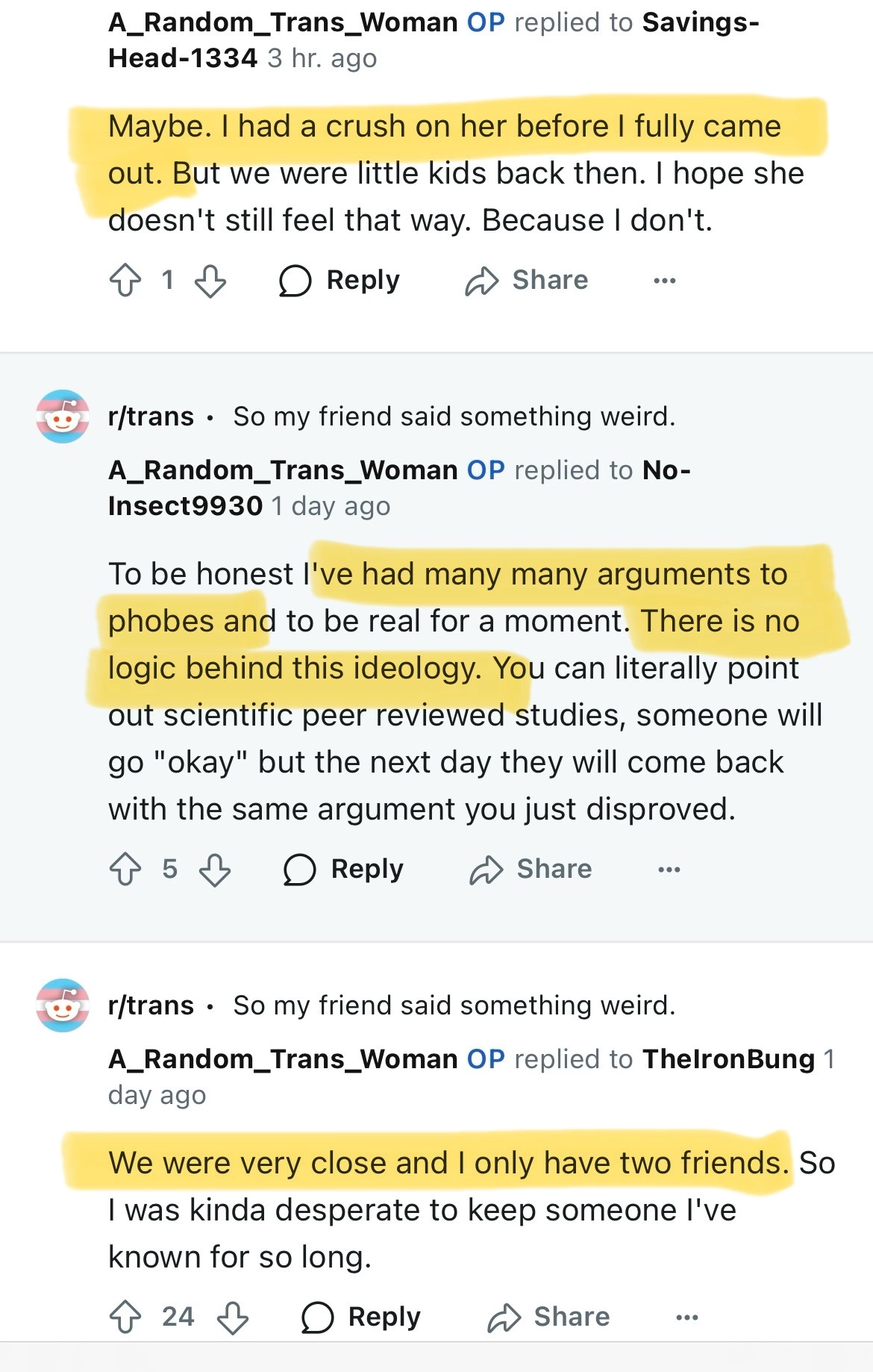The width and height of the screenshot is (873, 1372).
Task: Share the comment with 5 upvotes
Action: coord(531,870)
